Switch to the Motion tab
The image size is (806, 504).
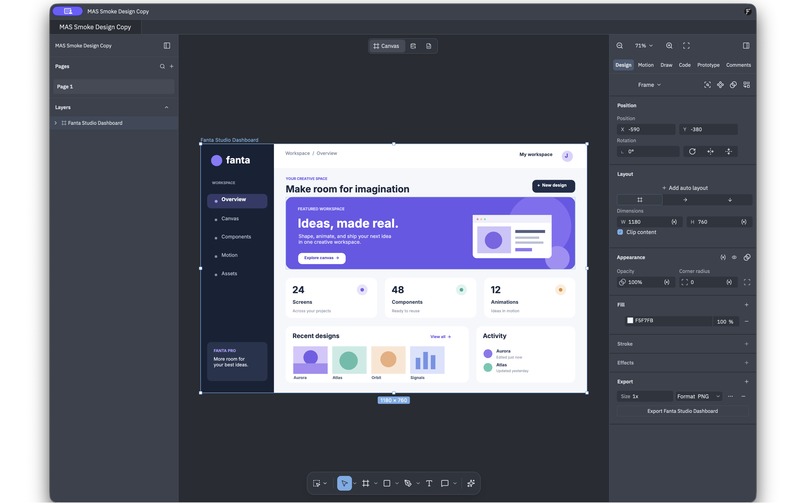[646, 65]
